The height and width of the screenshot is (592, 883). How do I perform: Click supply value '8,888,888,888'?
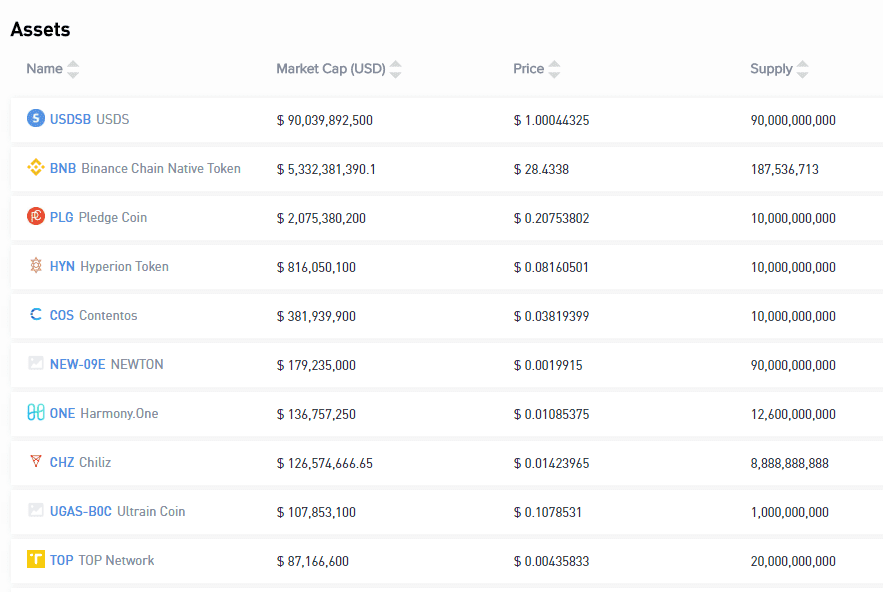(x=790, y=463)
